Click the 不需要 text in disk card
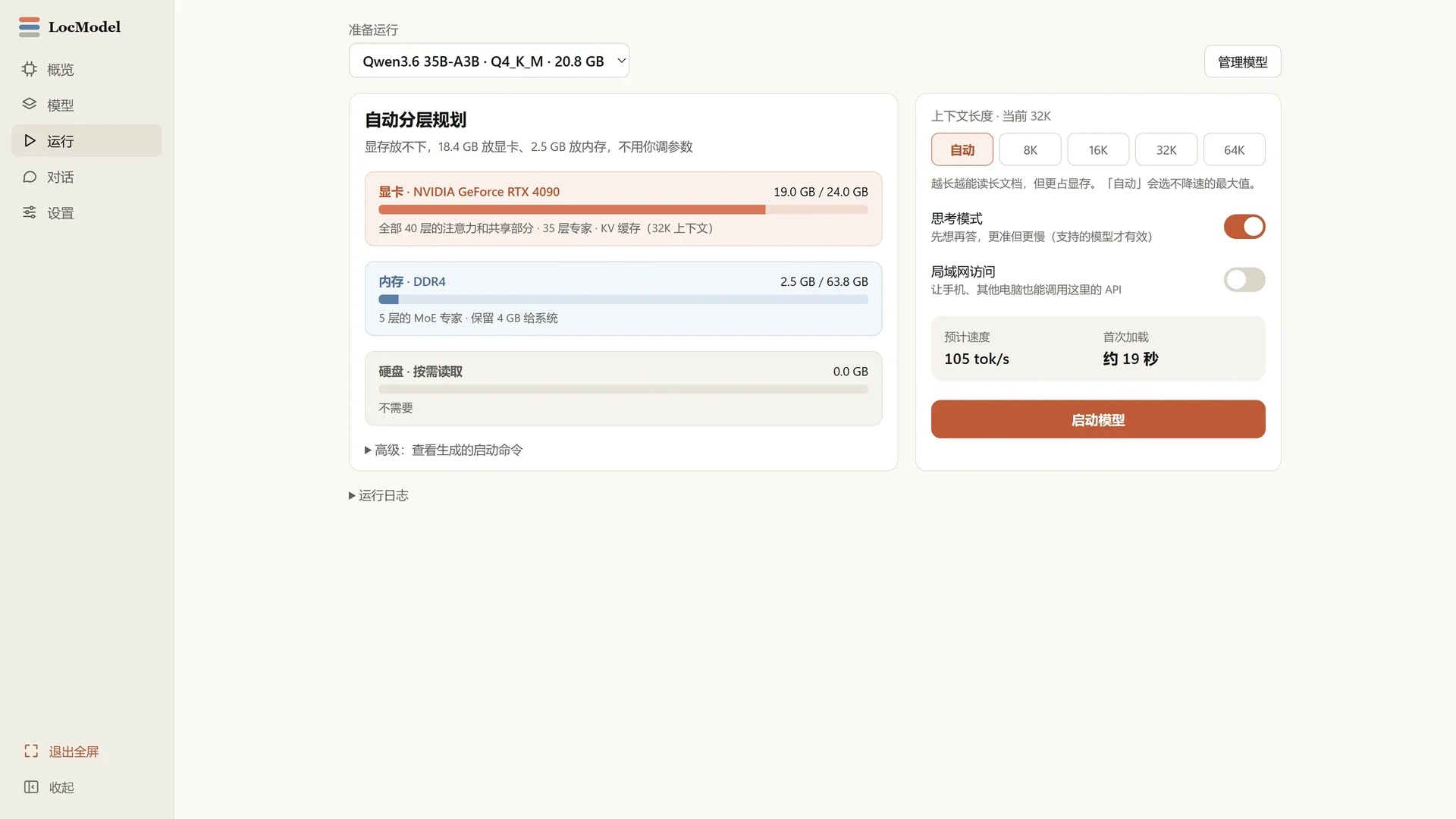Screen dimensions: 1456x819 coord(396,408)
